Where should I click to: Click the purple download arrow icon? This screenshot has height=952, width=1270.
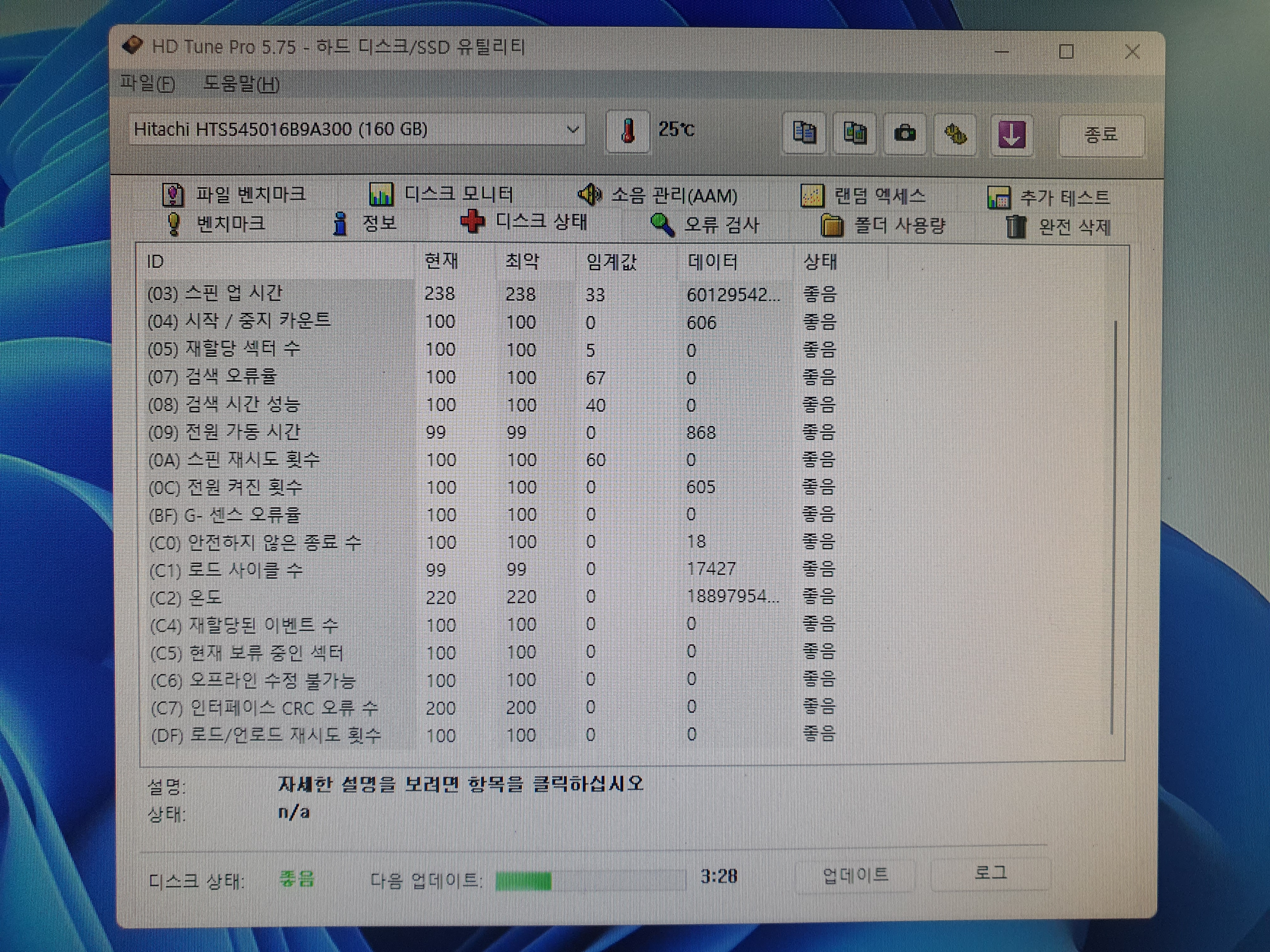[x=1012, y=135]
